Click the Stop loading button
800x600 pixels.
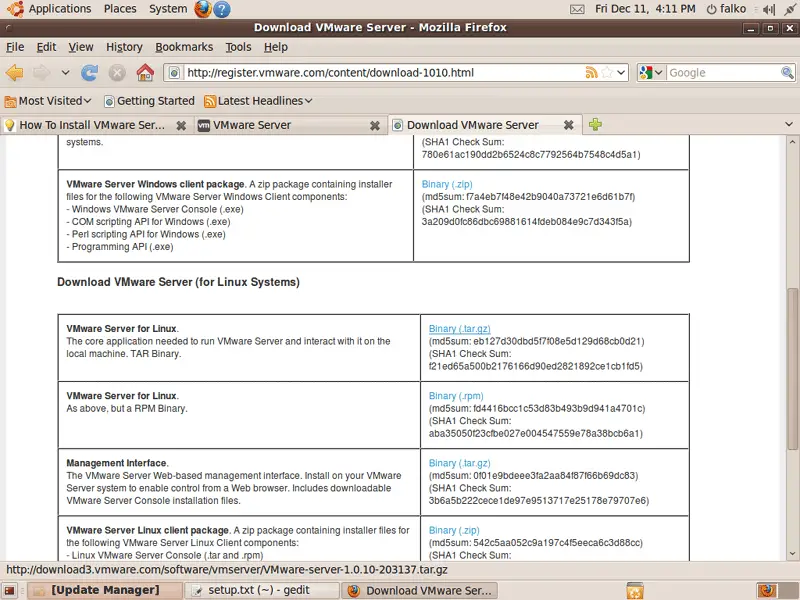click(117, 73)
